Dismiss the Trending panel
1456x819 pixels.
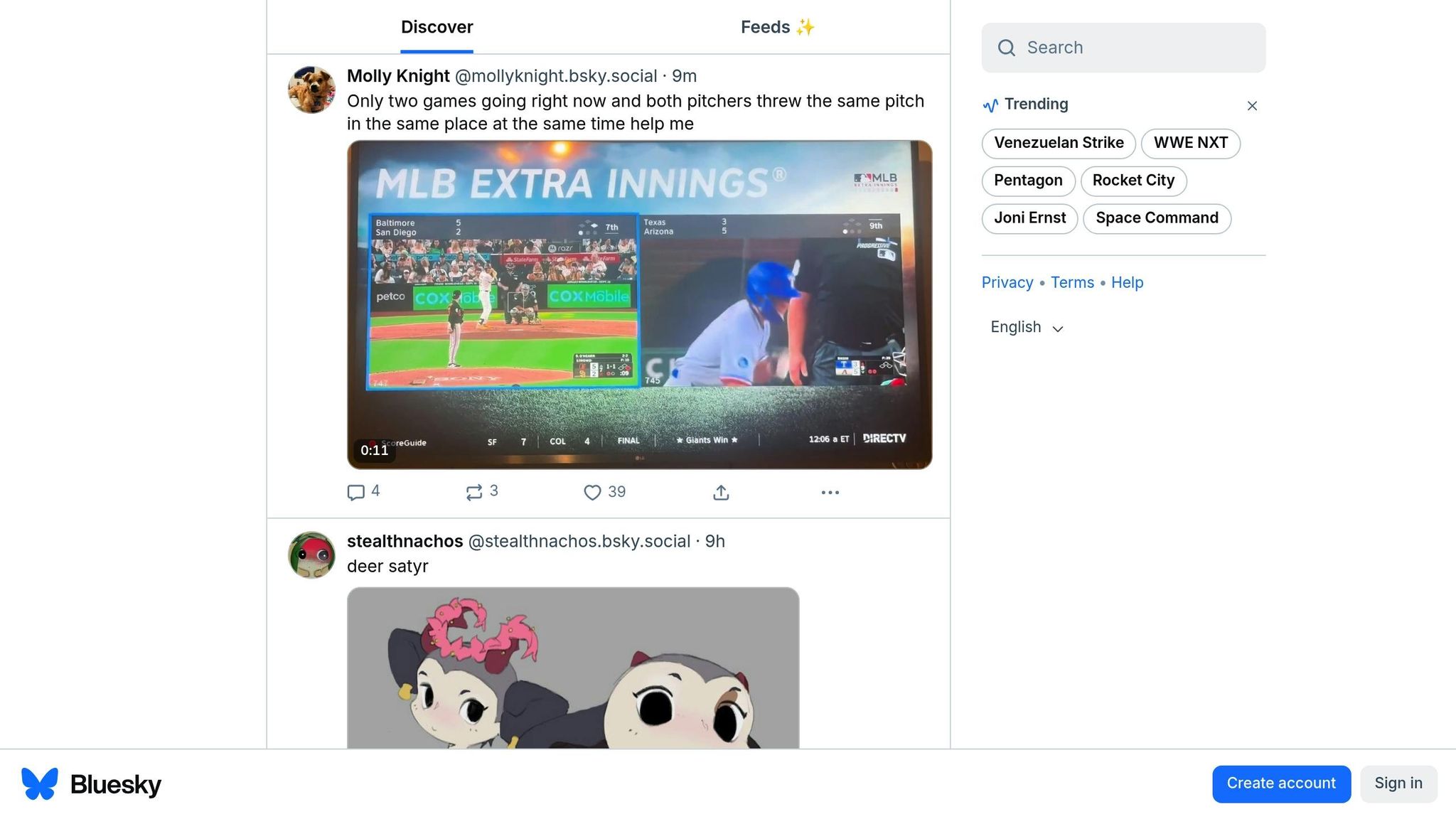[x=1252, y=106]
